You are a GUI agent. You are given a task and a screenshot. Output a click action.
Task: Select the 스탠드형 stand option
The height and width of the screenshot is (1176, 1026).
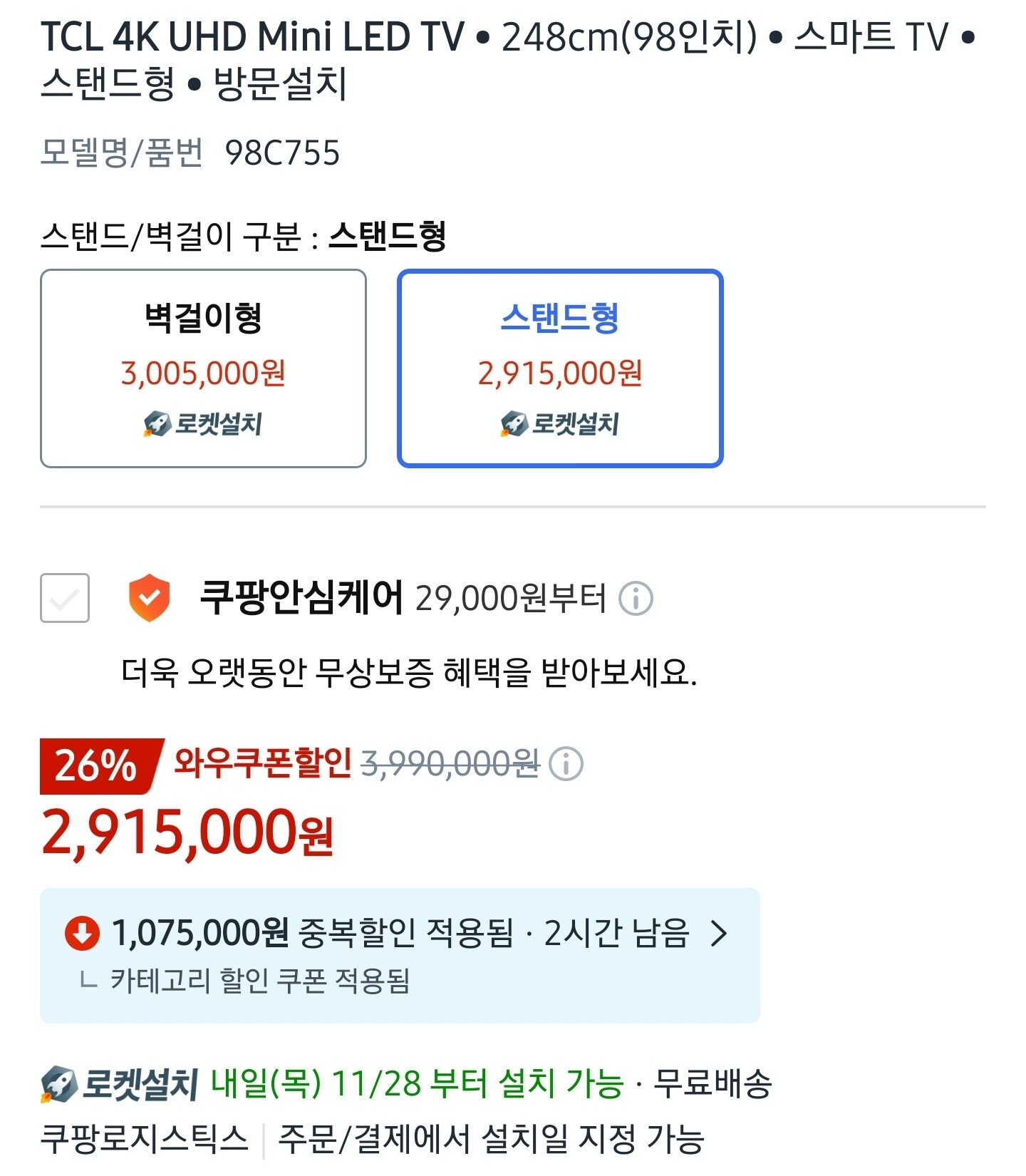pos(560,368)
